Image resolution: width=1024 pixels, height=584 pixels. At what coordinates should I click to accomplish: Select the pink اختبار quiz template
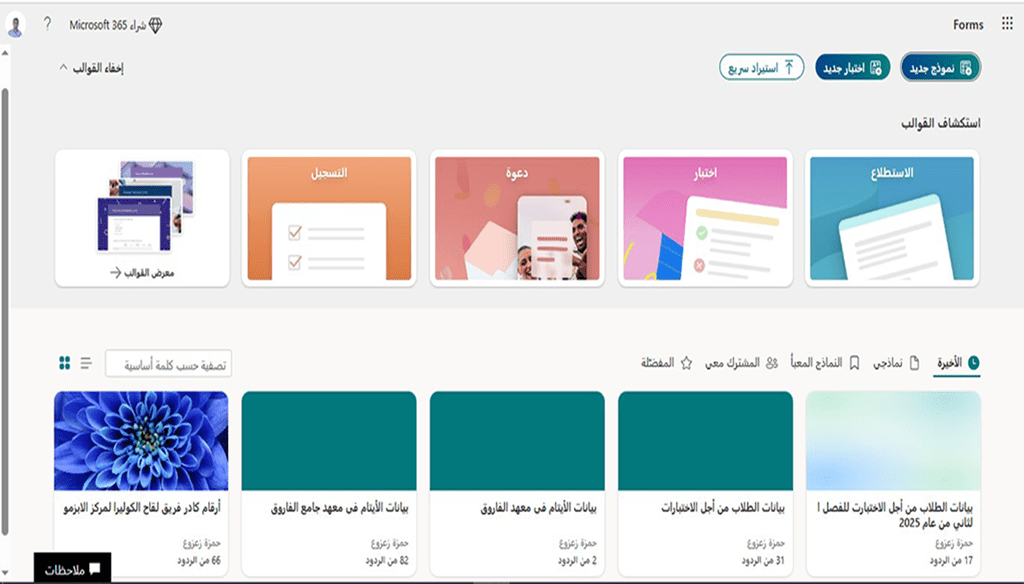tap(705, 218)
